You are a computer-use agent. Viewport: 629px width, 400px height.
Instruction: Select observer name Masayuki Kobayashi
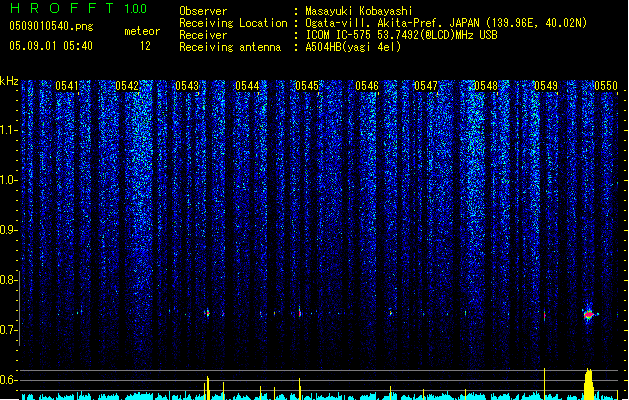click(x=359, y=11)
